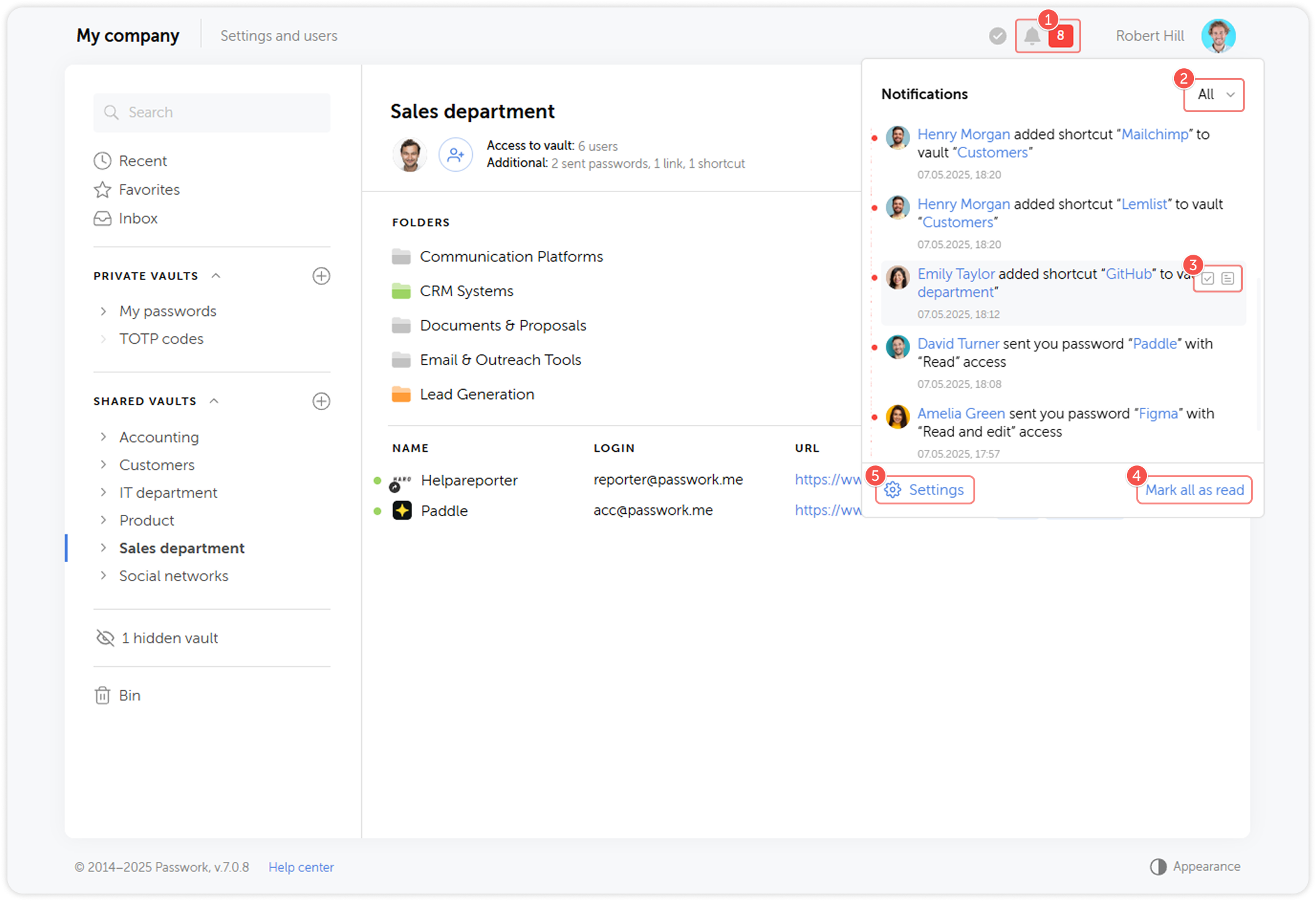Screen dimensions: 1316x901
Task: Mark Emily Taylor notification as read checkbox
Action: pyautogui.click(x=1208, y=278)
